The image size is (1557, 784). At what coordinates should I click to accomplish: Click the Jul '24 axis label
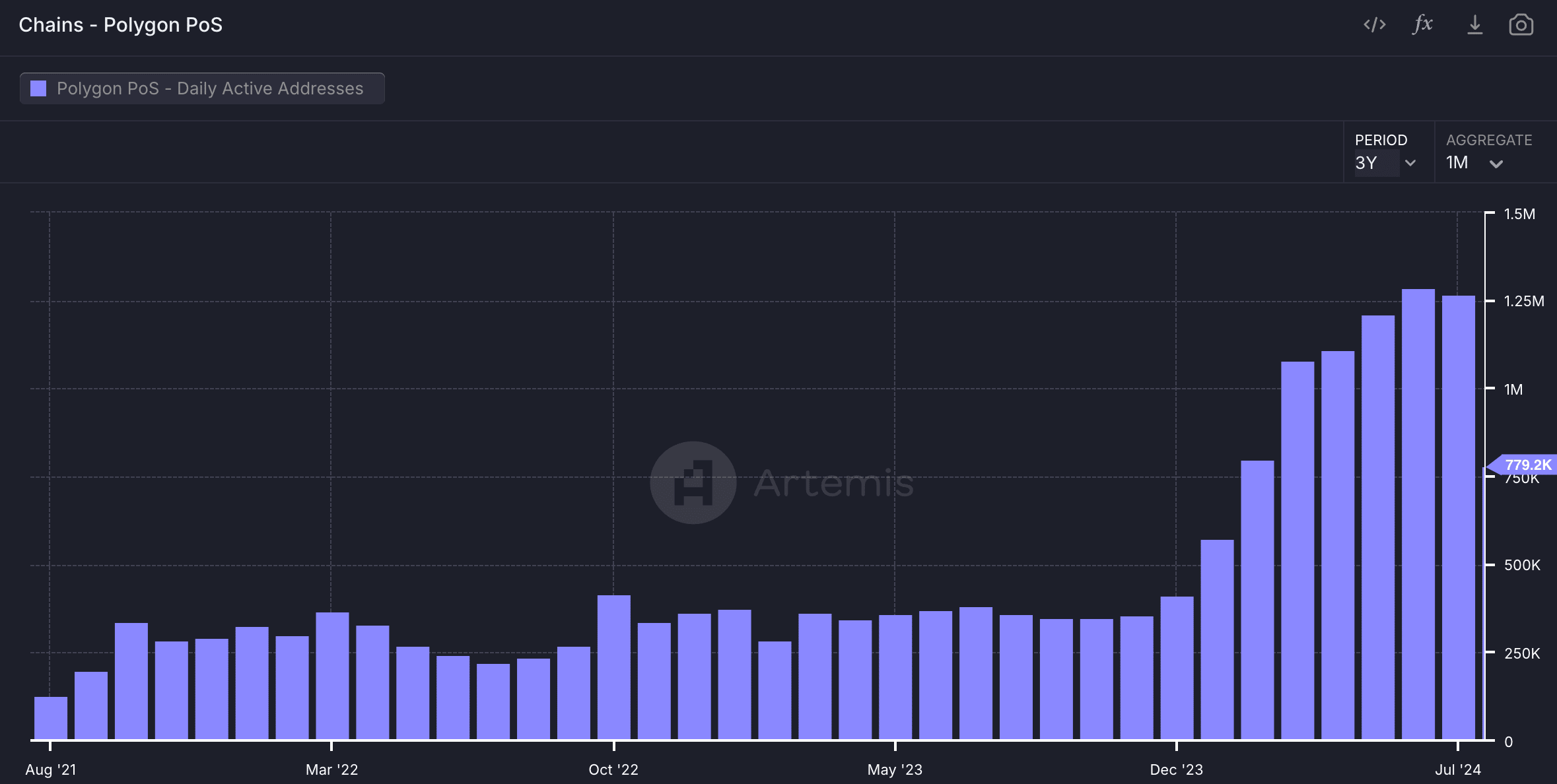(x=1458, y=769)
